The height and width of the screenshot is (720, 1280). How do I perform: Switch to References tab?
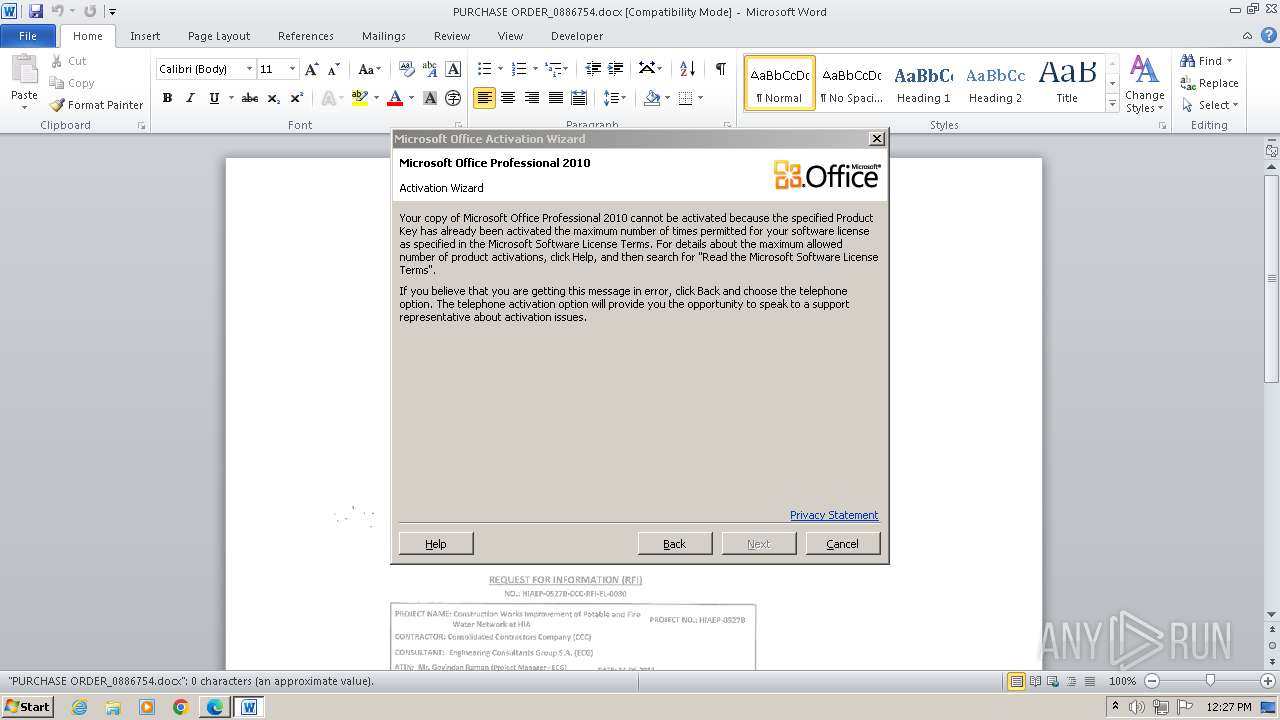point(306,36)
